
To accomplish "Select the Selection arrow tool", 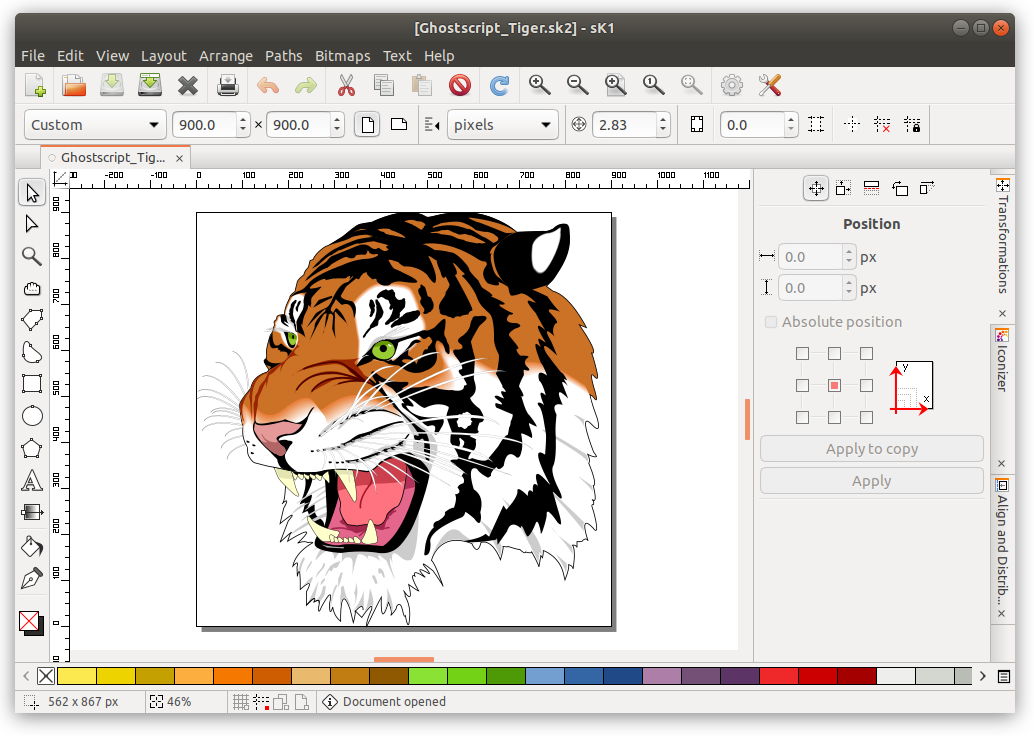I will pyautogui.click(x=32, y=193).
